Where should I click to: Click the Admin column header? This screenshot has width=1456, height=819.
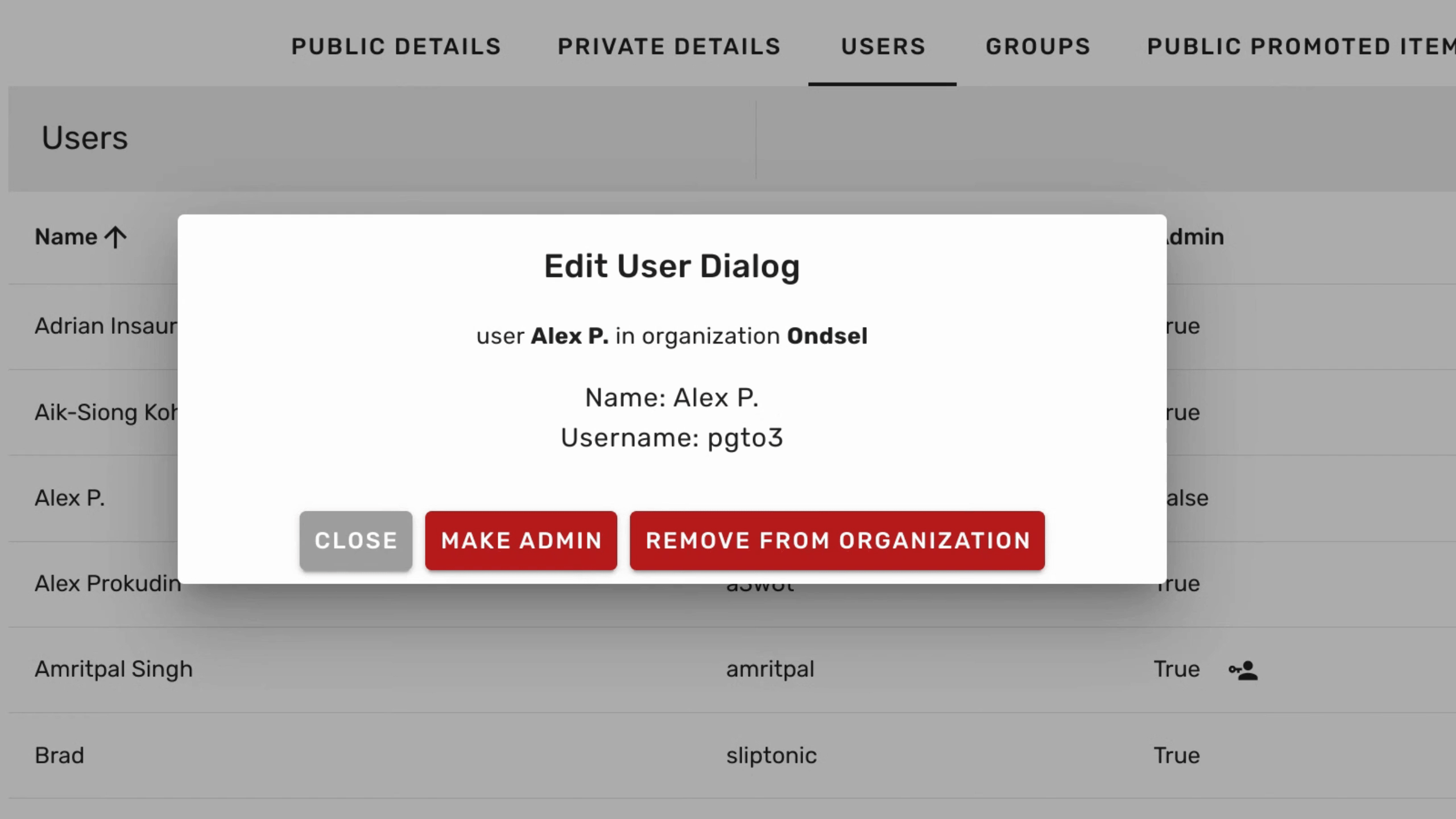click(1194, 237)
